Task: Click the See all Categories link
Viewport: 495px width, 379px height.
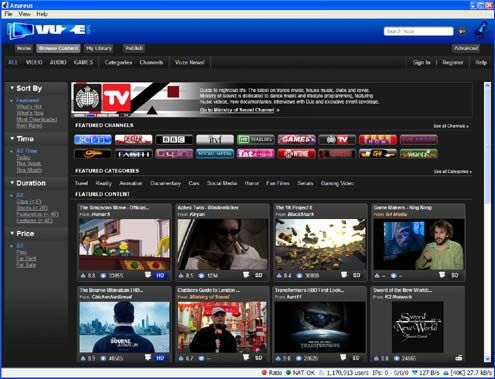Action: tap(453, 172)
